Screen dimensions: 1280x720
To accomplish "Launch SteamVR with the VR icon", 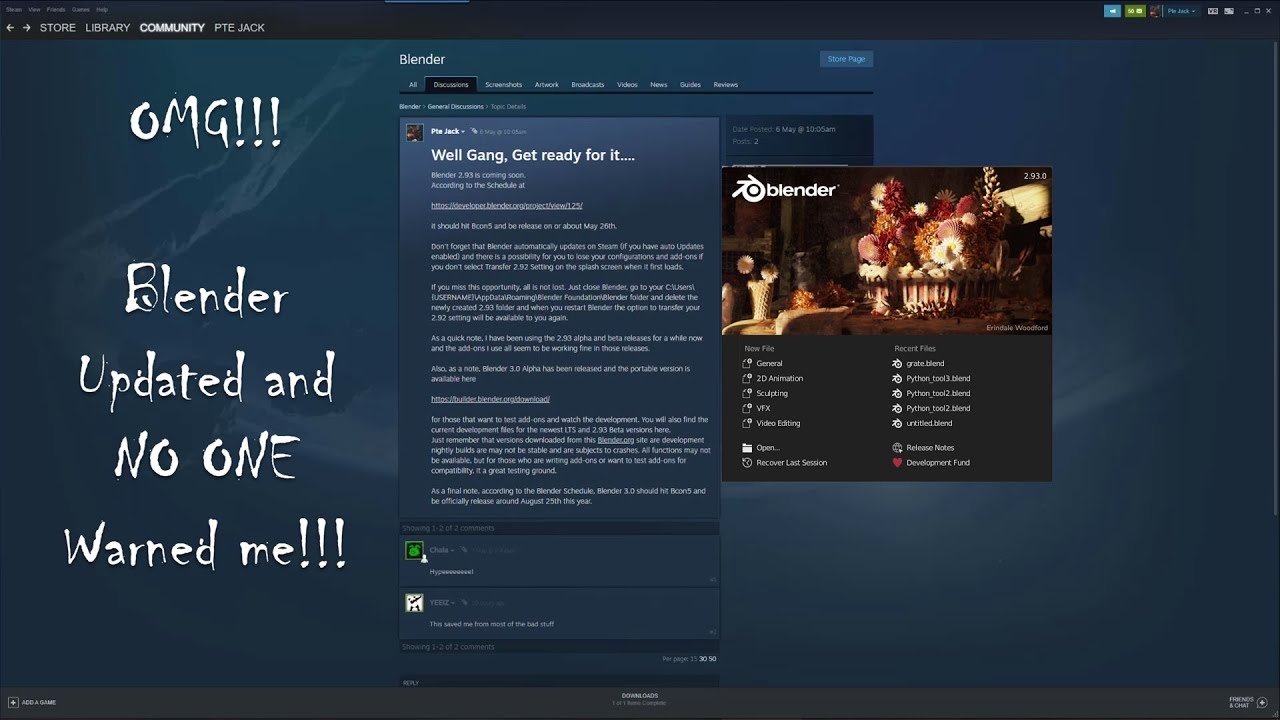I will click(1213, 11).
